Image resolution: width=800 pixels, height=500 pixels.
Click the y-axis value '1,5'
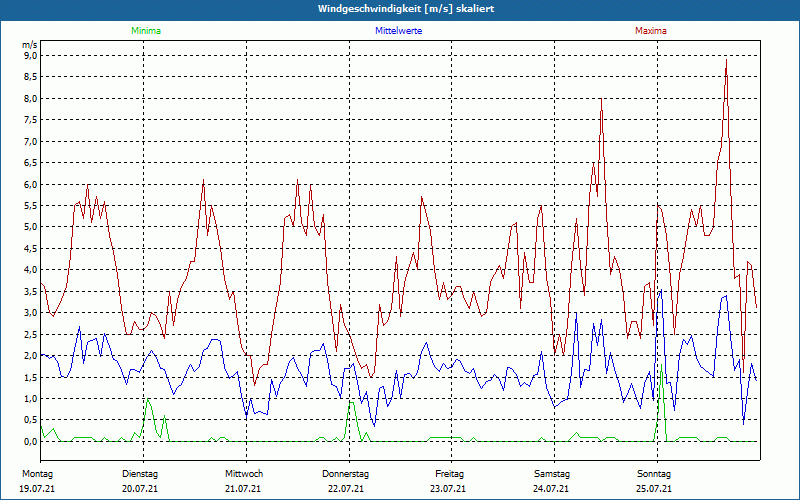[31, 377]
